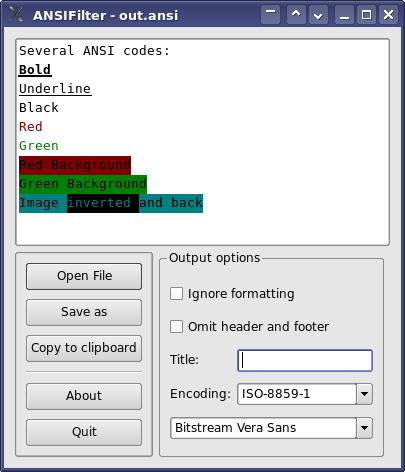Click the ISO-8859-1 encoding text box
This screenshot has width=405, height=472.
coord(297,394)
